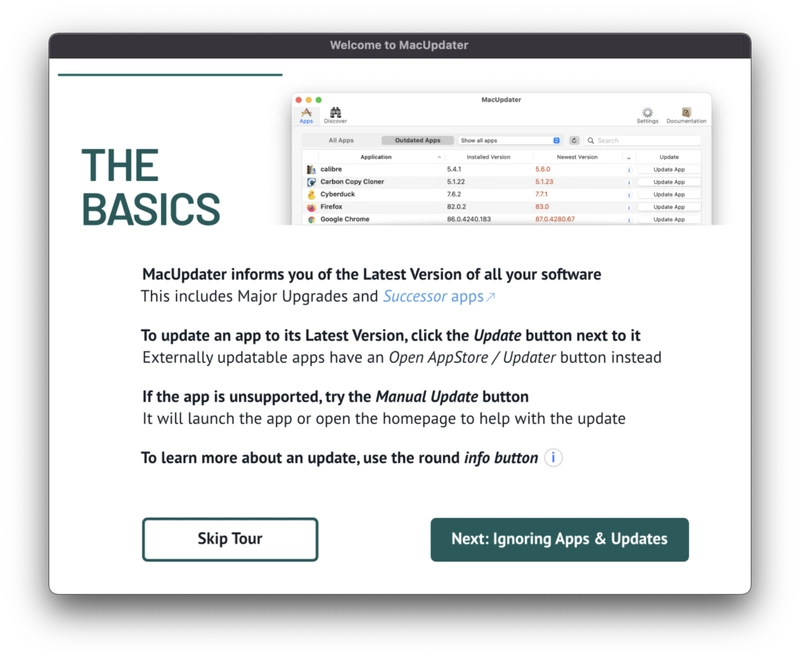Refresh the outdated apps list
The width and height of the screenshot is (800, 659).
[574, 140]
